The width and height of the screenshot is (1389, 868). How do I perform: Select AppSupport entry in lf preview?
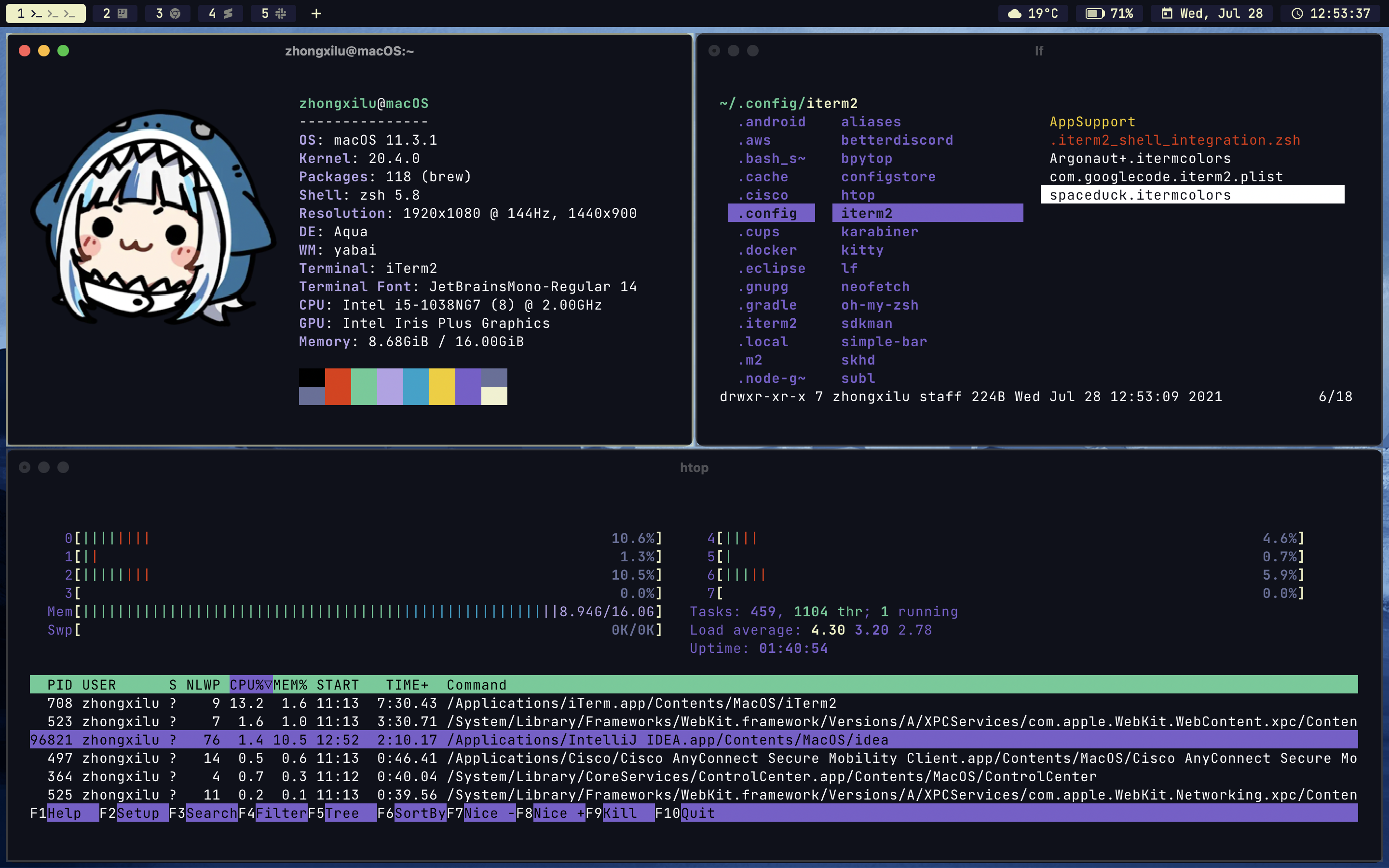(1093, 122)
